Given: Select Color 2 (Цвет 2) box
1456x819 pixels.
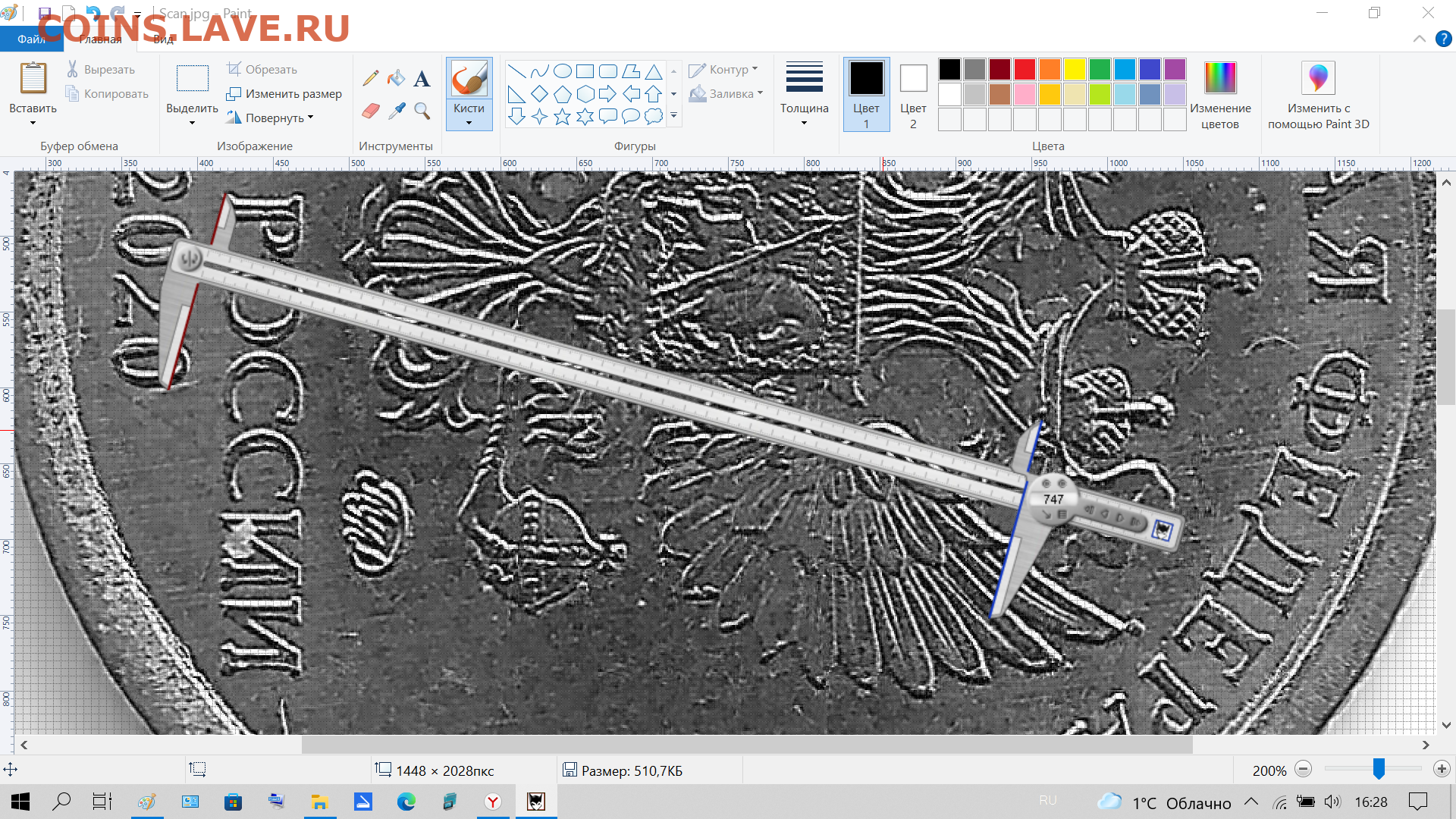Looking at the screenshot, I should click(x=913, y=95).
